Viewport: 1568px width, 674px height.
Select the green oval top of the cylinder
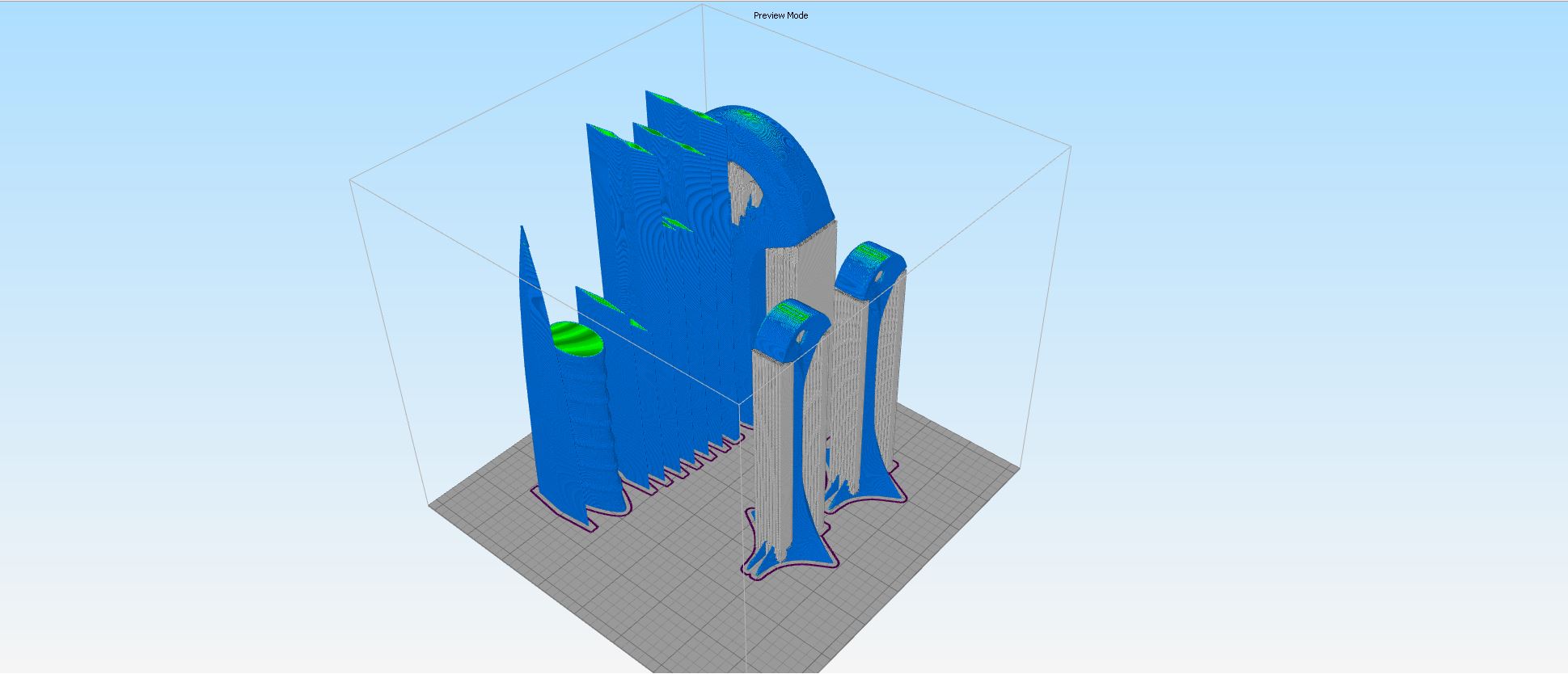pos(577,339)
